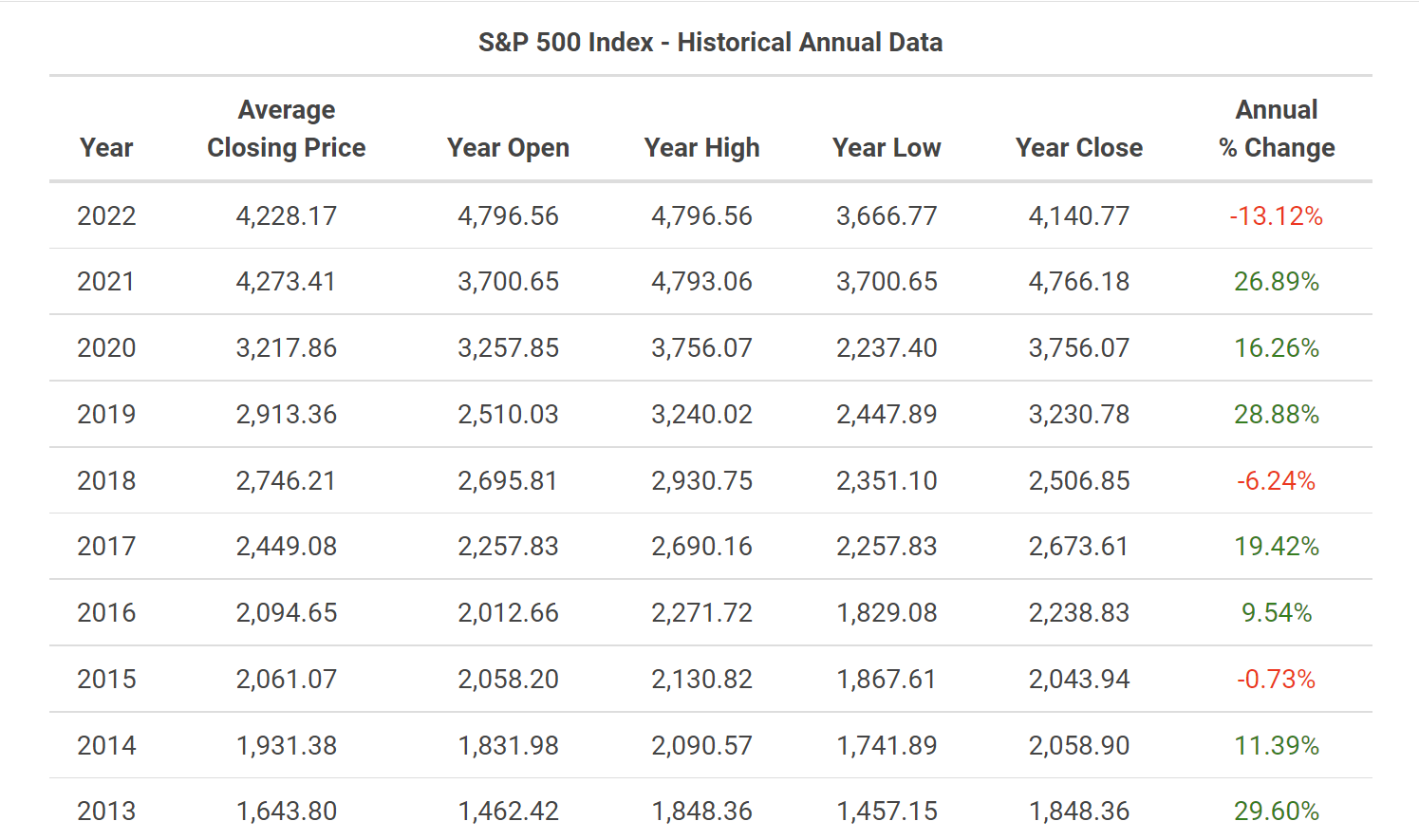Click the 2018 row year cell

tap(106, 481)
